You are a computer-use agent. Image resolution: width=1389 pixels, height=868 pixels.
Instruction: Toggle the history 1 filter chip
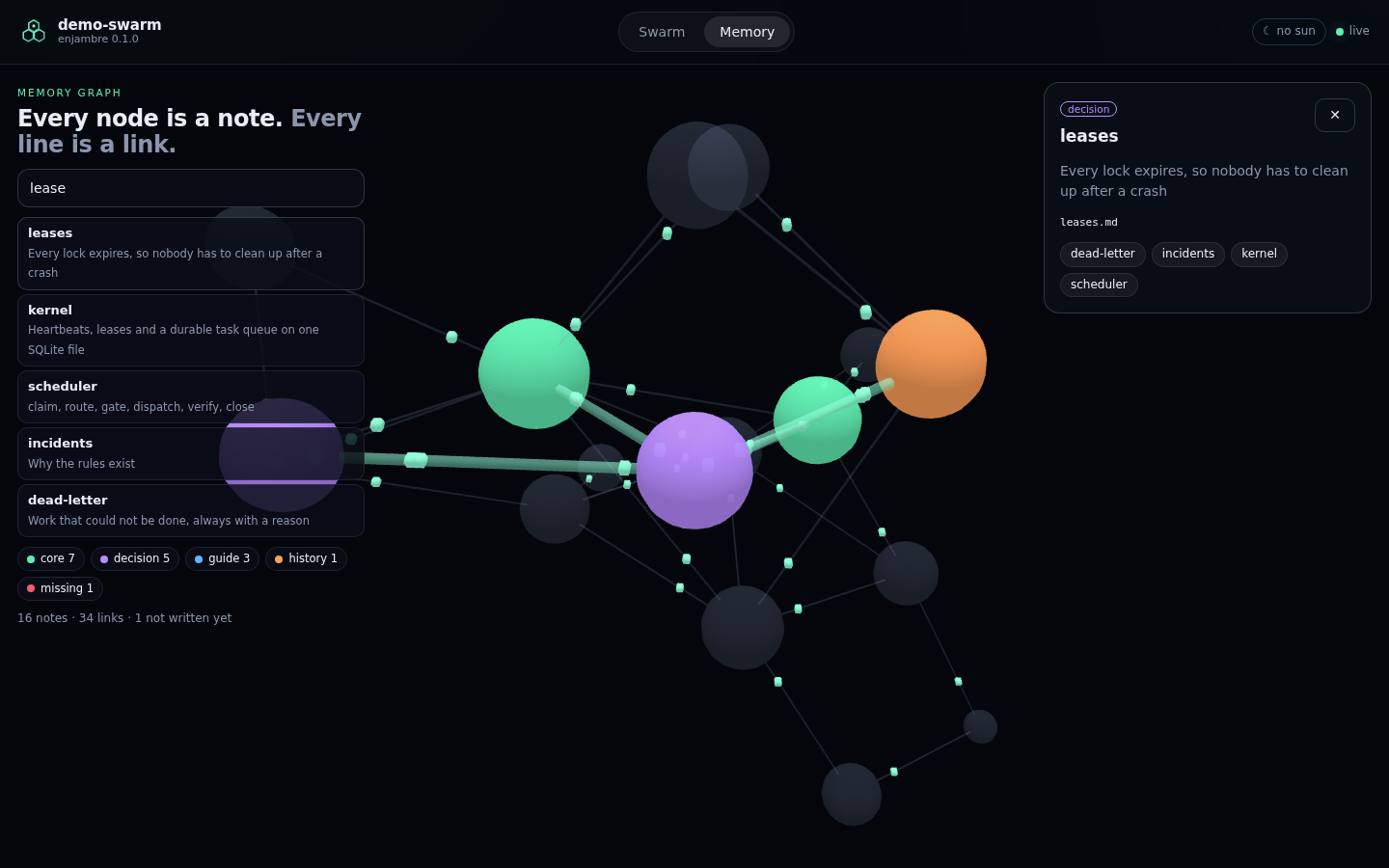click(306, 558)
